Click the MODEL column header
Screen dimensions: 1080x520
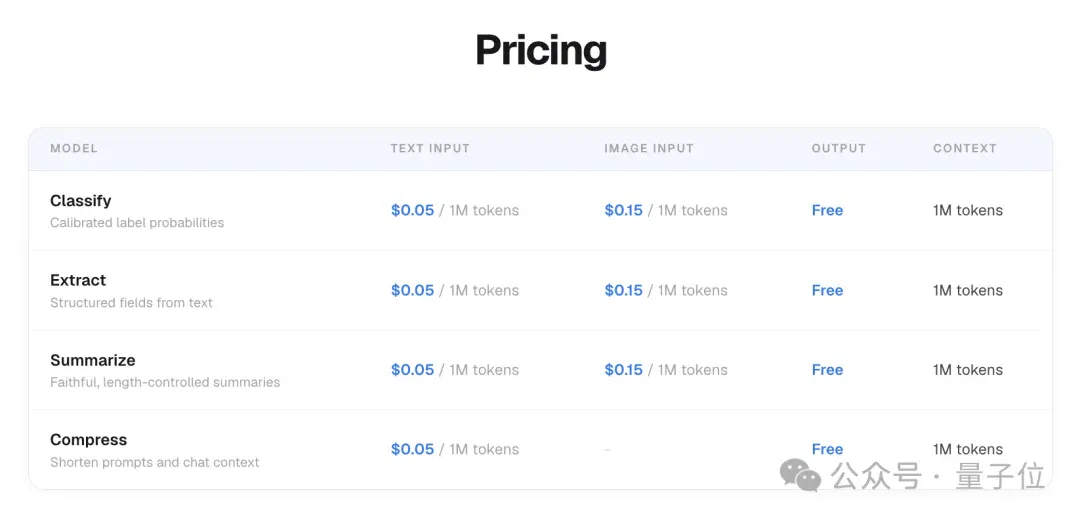coord(74,148)
